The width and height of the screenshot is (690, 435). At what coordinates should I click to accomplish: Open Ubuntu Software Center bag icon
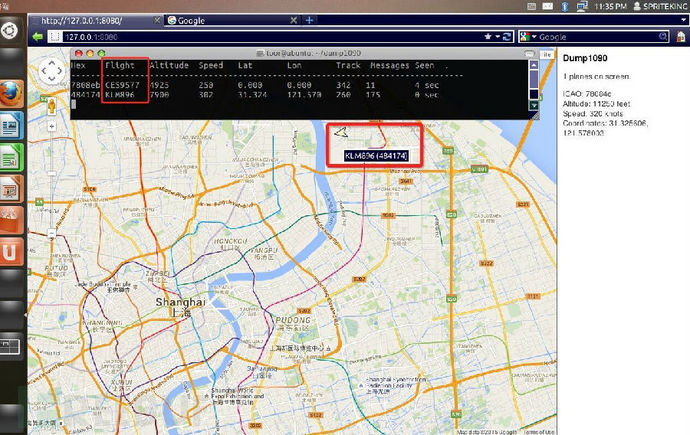[11, 220]
